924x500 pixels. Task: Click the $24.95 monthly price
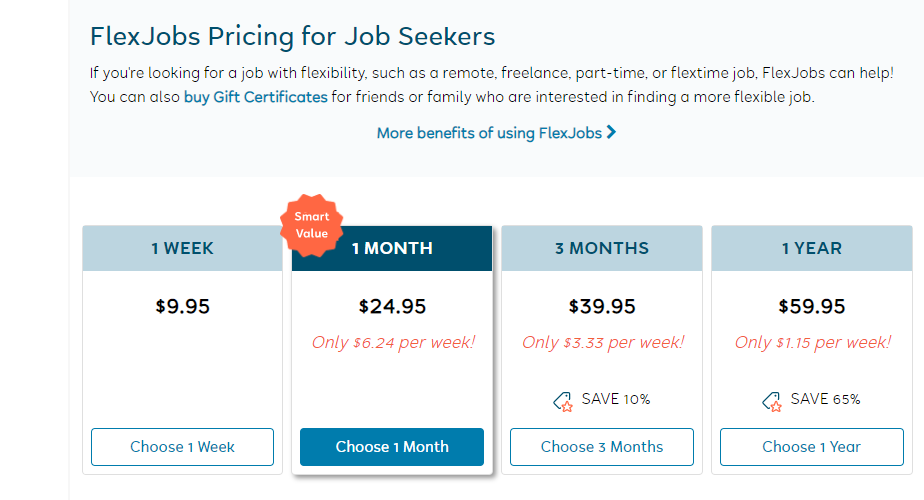392,307
